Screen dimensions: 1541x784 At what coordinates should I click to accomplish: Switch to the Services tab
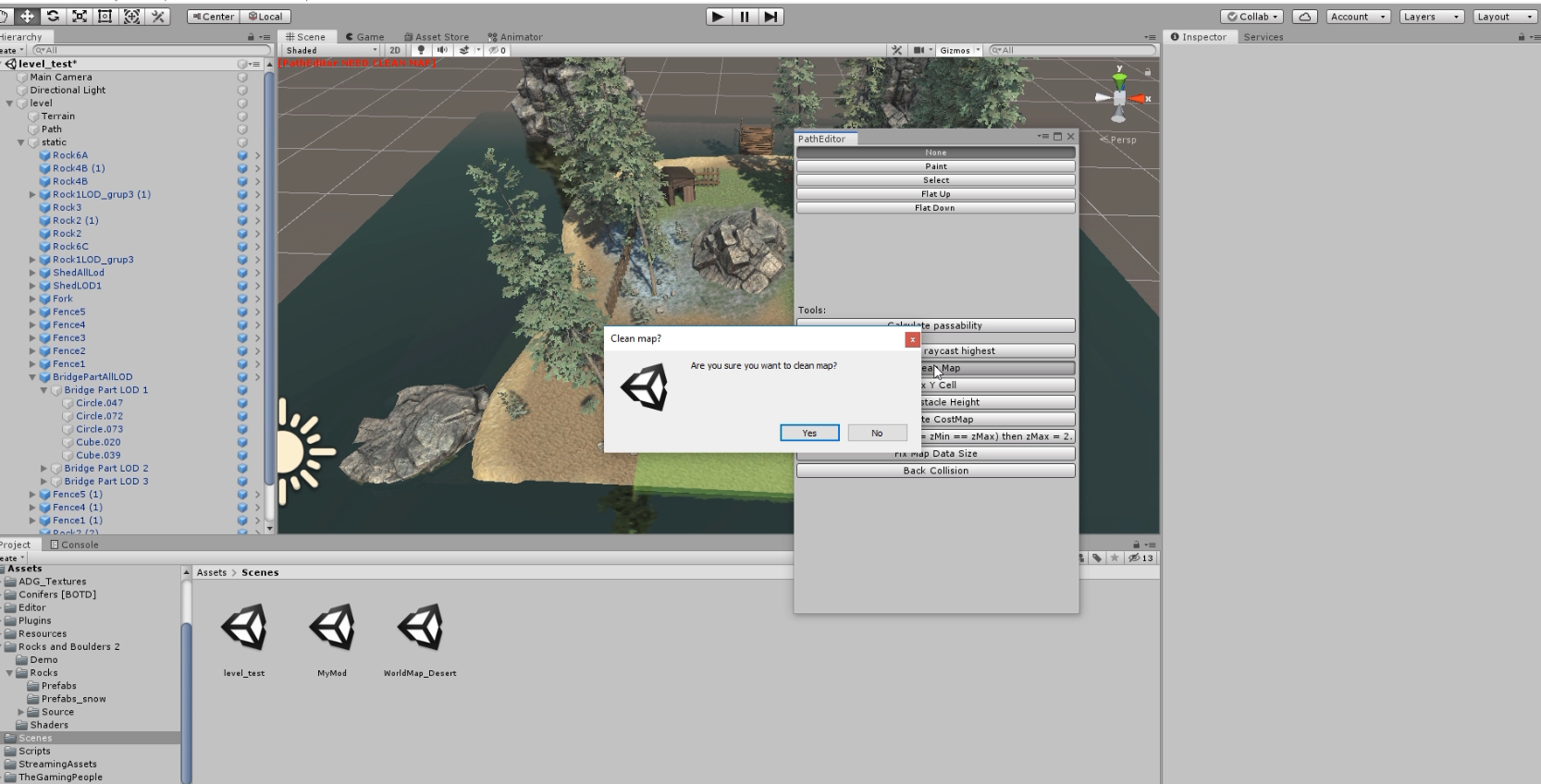1264,37
